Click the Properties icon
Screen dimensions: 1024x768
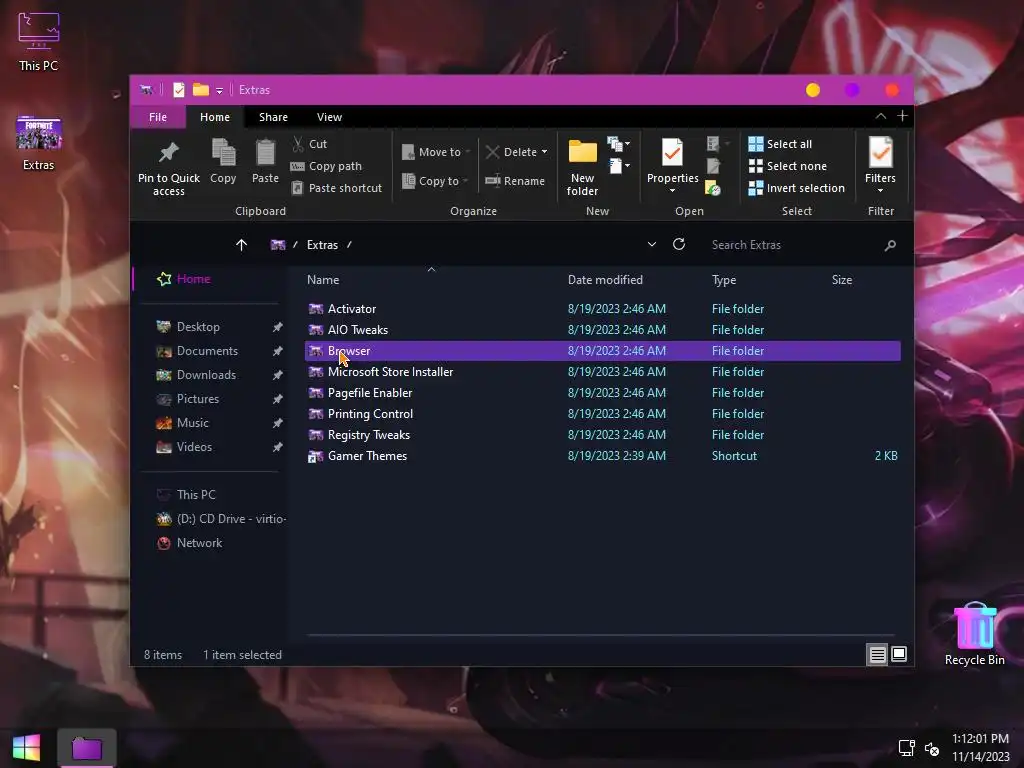pos(672,153)
